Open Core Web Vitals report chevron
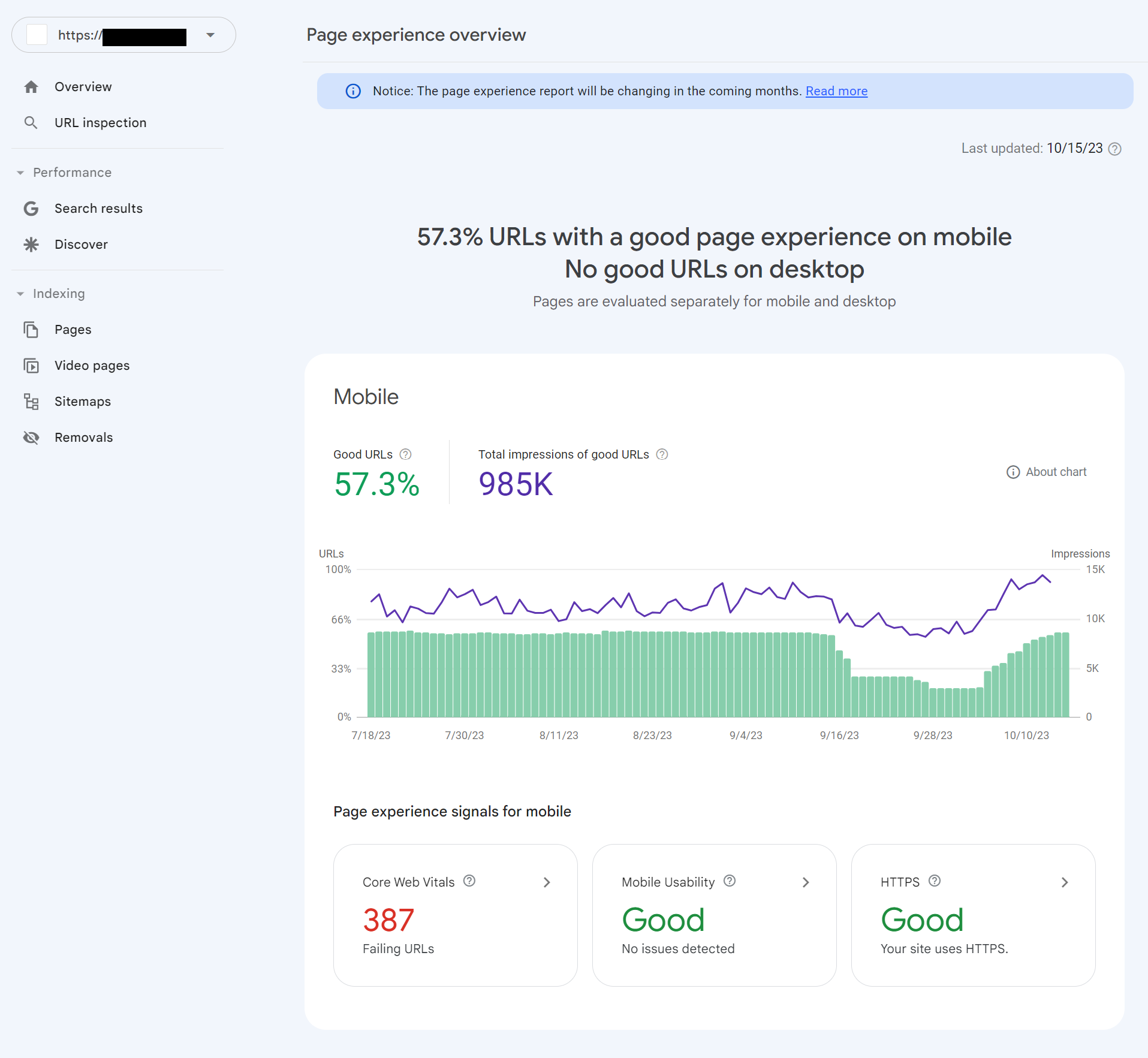The width and height of the screenshot is (1148, 1058). click(546, 882)
